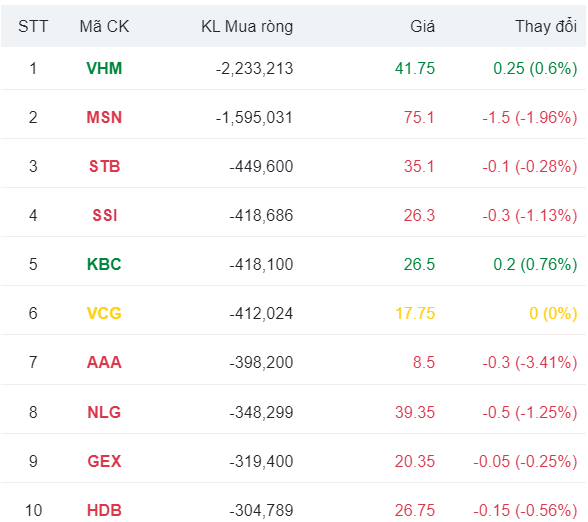588x522 pixels.
Task: Open the MSN stock ticker link
Action: pyautogui.click(x=104, y=117)
